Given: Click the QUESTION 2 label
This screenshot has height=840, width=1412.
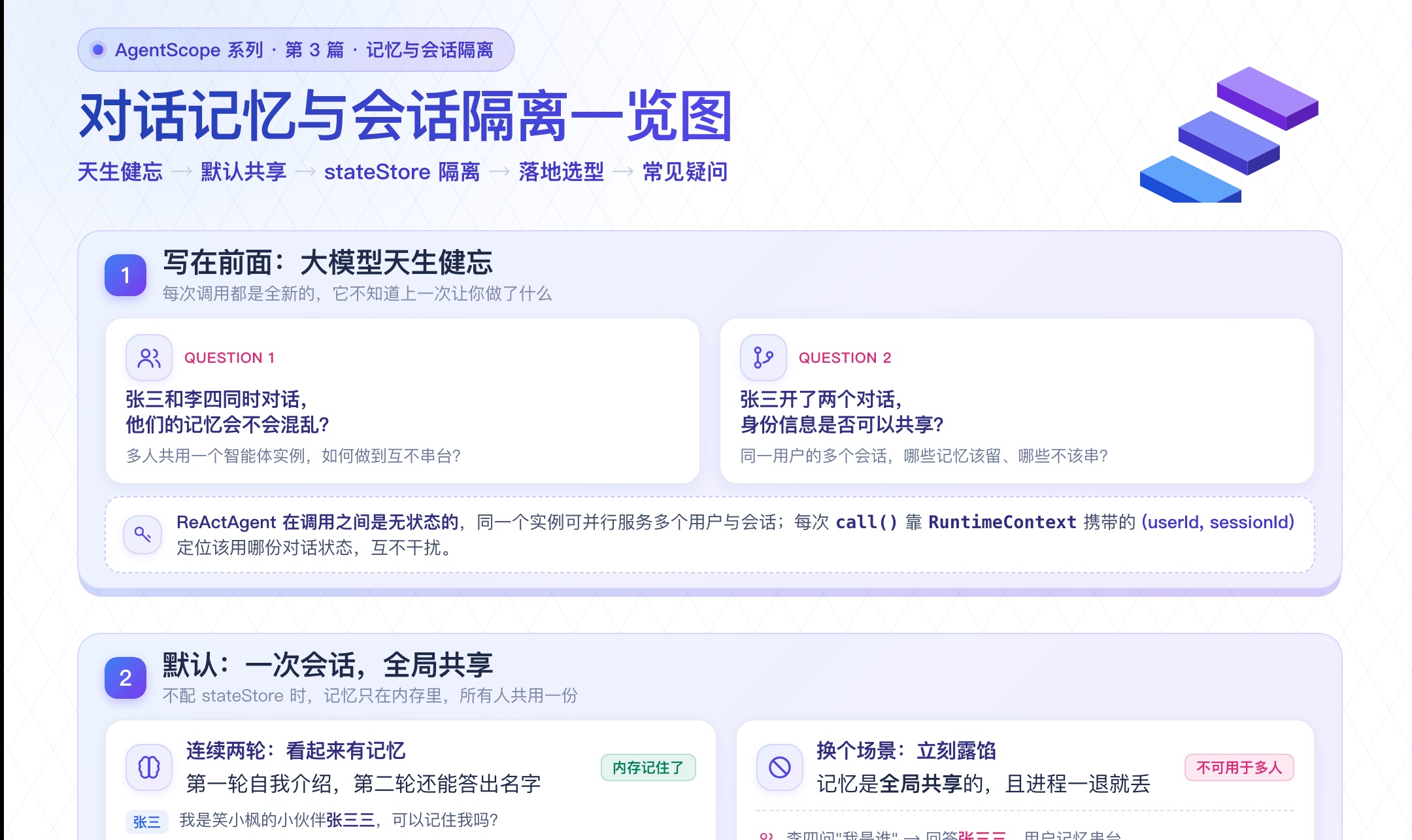Looking at the screenshot, I should tap(845, 358).
